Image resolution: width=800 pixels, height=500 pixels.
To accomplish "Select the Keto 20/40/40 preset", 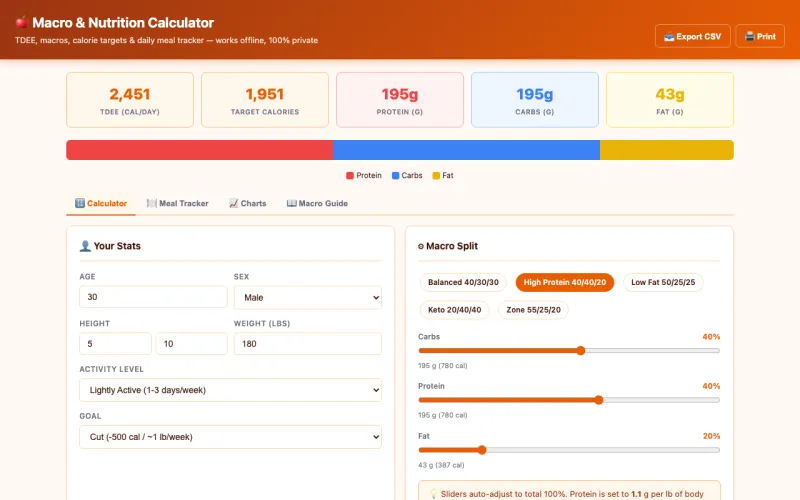I will [x=454, y=310].
